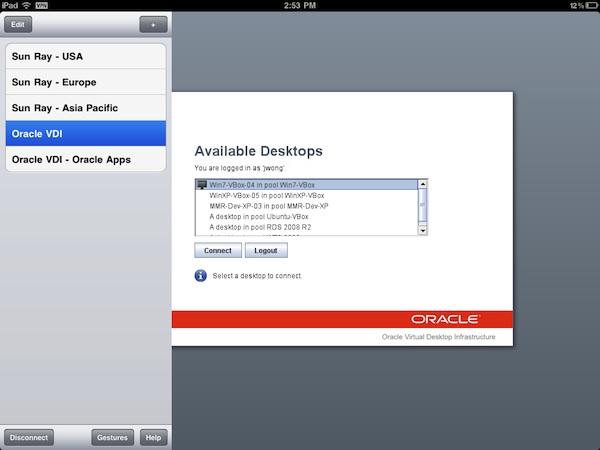Click the desktop list scroll up arrow
This screenshot has width=600, height=450.
tap(422, 184)
